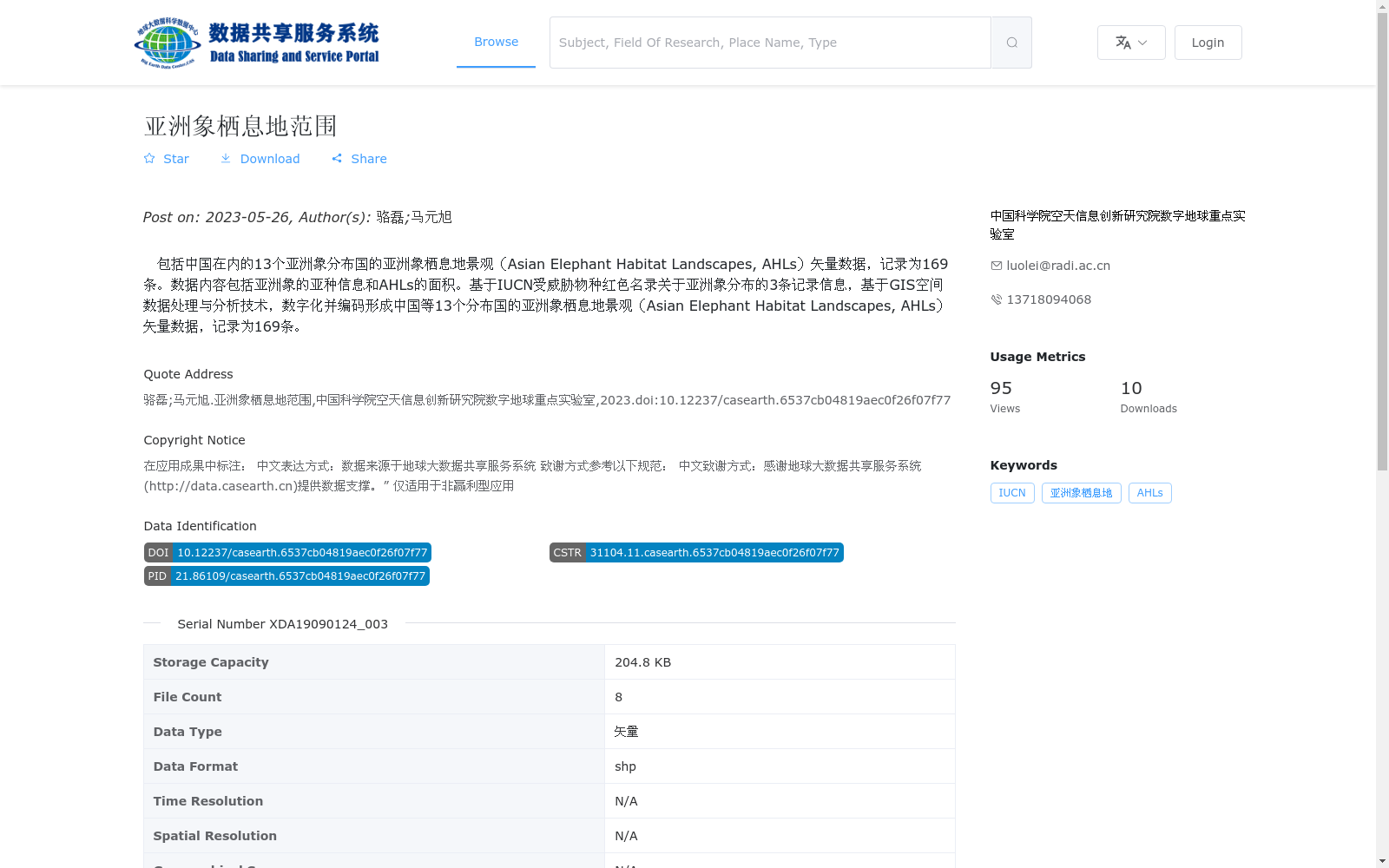
Task: Click Data Format value shp
Action: coord(625,766)
